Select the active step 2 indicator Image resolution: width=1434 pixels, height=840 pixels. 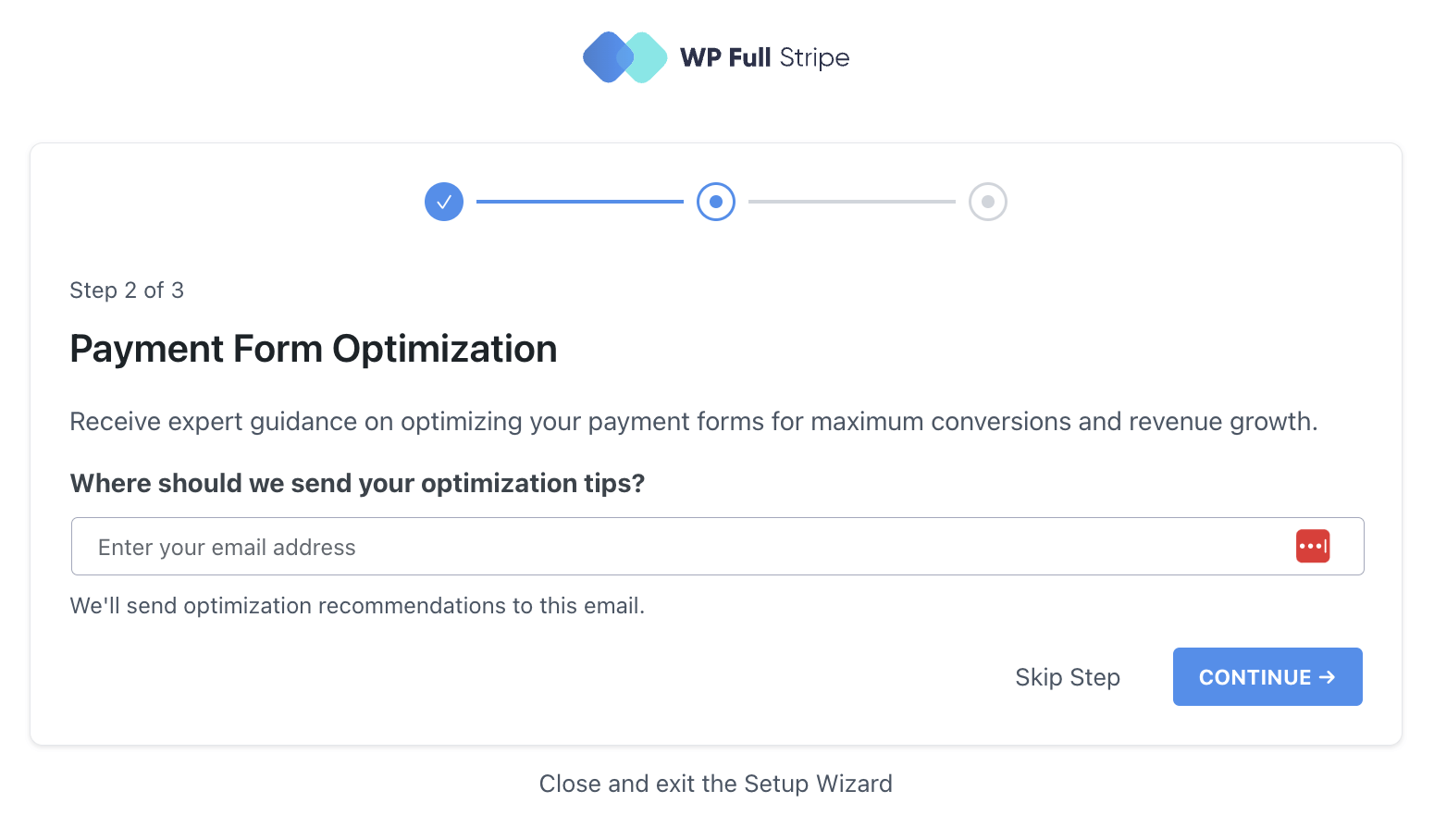pyautogui.click(x=715, y=201)
